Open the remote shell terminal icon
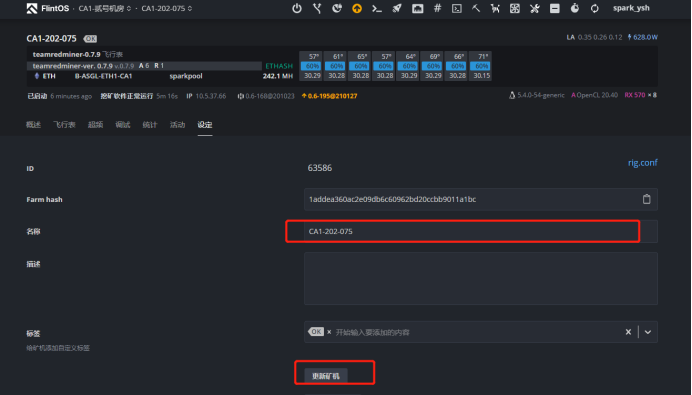Screen dimensions: 692x395 click(x=457, y=8)
